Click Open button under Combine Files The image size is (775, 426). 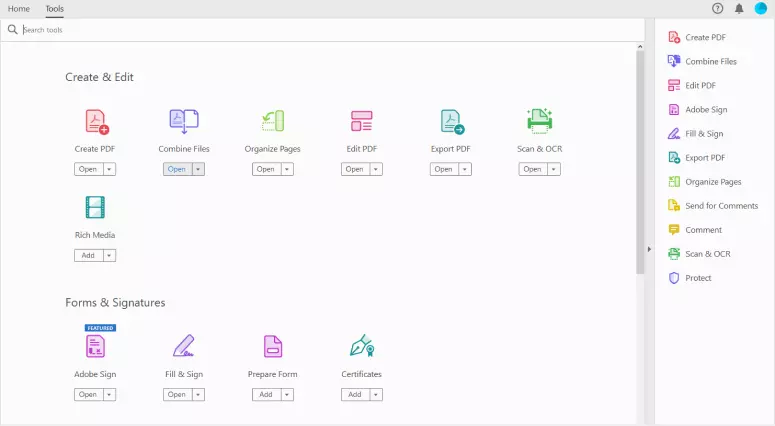177,169
